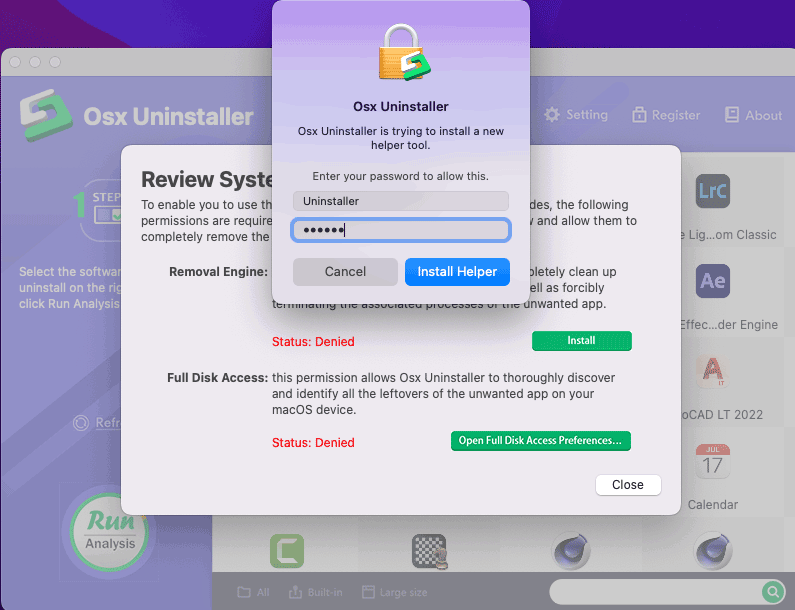Select the After Effects Render Engine icon

click(712, 281)
